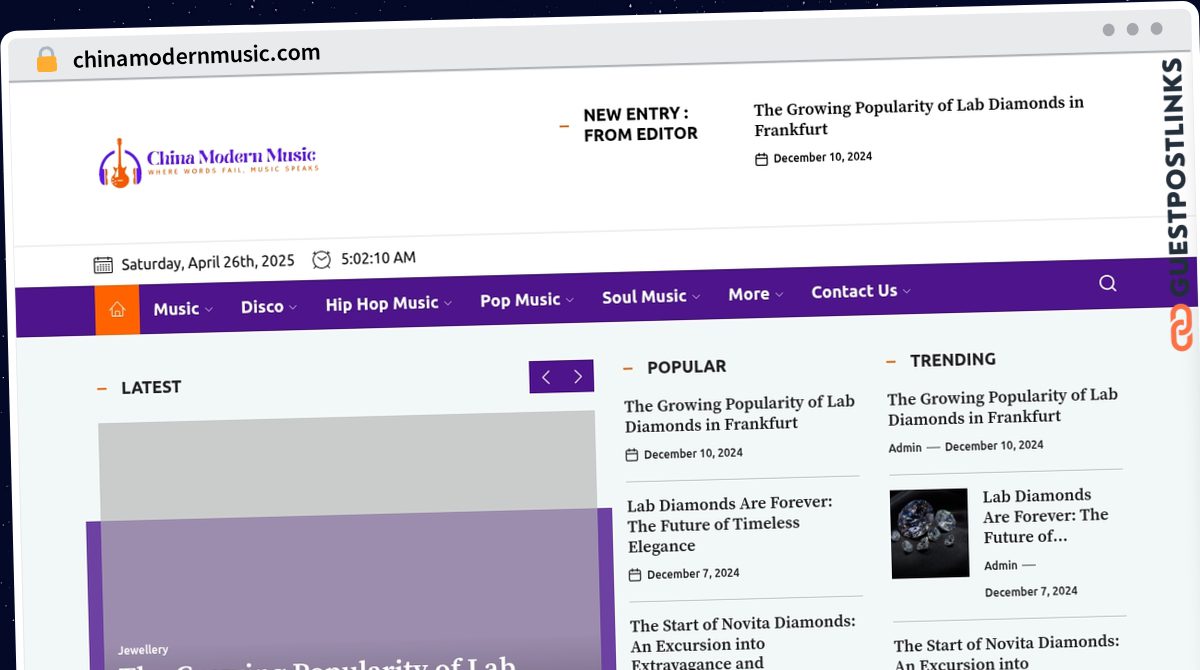Expand the Disco menu chevron
This screenshot has width=1200, height=670.
pyautogui.click(x=293, y=308)
